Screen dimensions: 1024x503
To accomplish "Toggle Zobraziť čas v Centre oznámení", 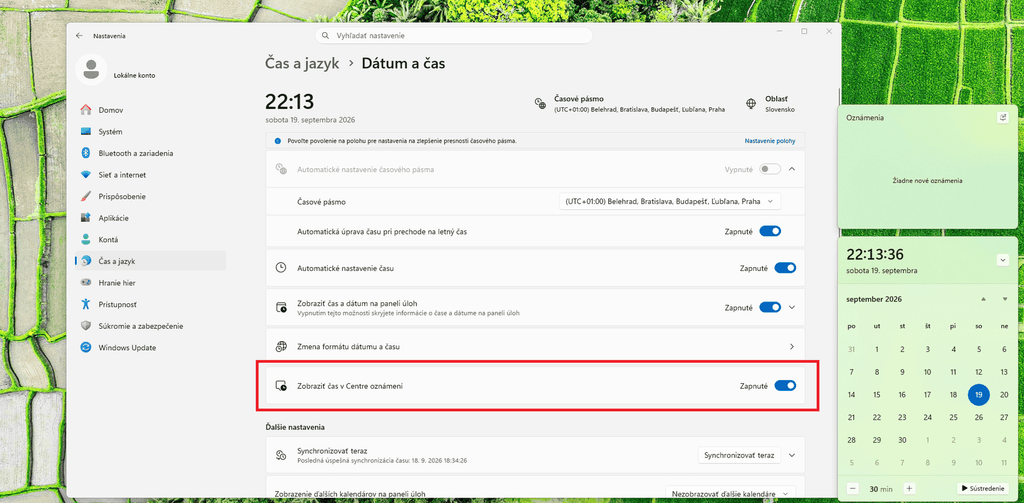I will point(785,386).
